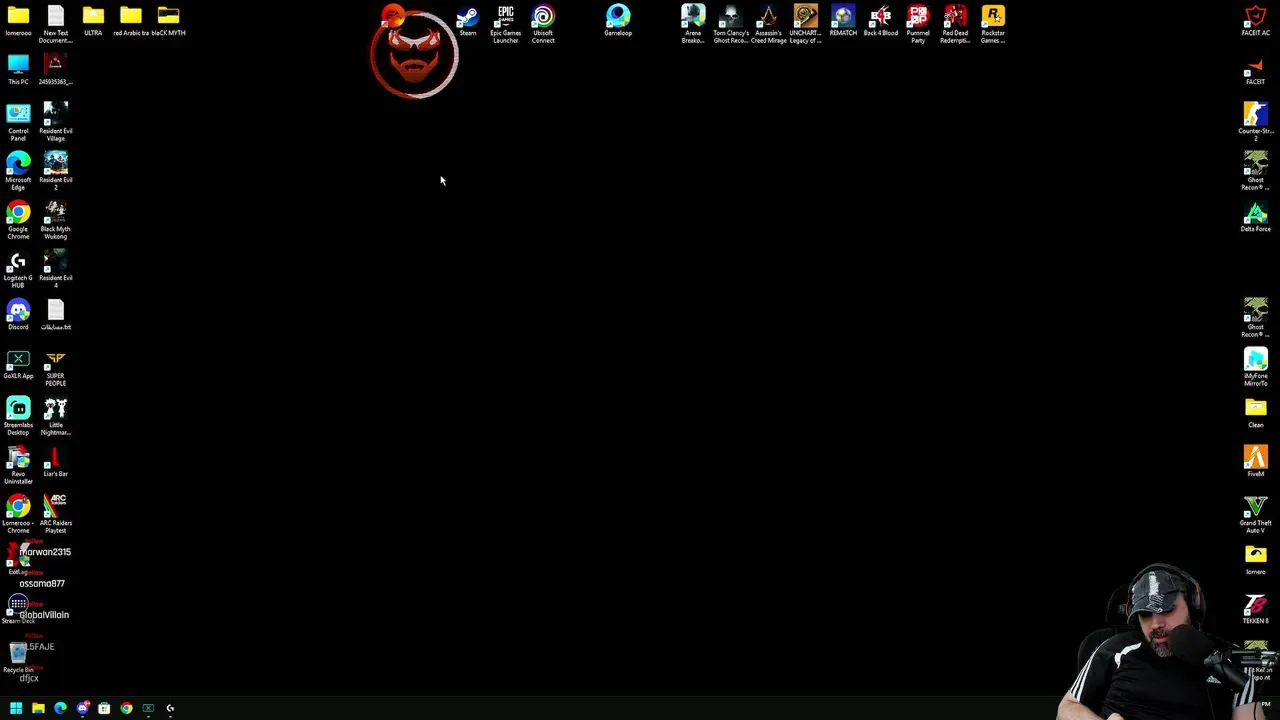
Task: Select SUPER PEOPLE shortcut
Action: click(56, 367)
